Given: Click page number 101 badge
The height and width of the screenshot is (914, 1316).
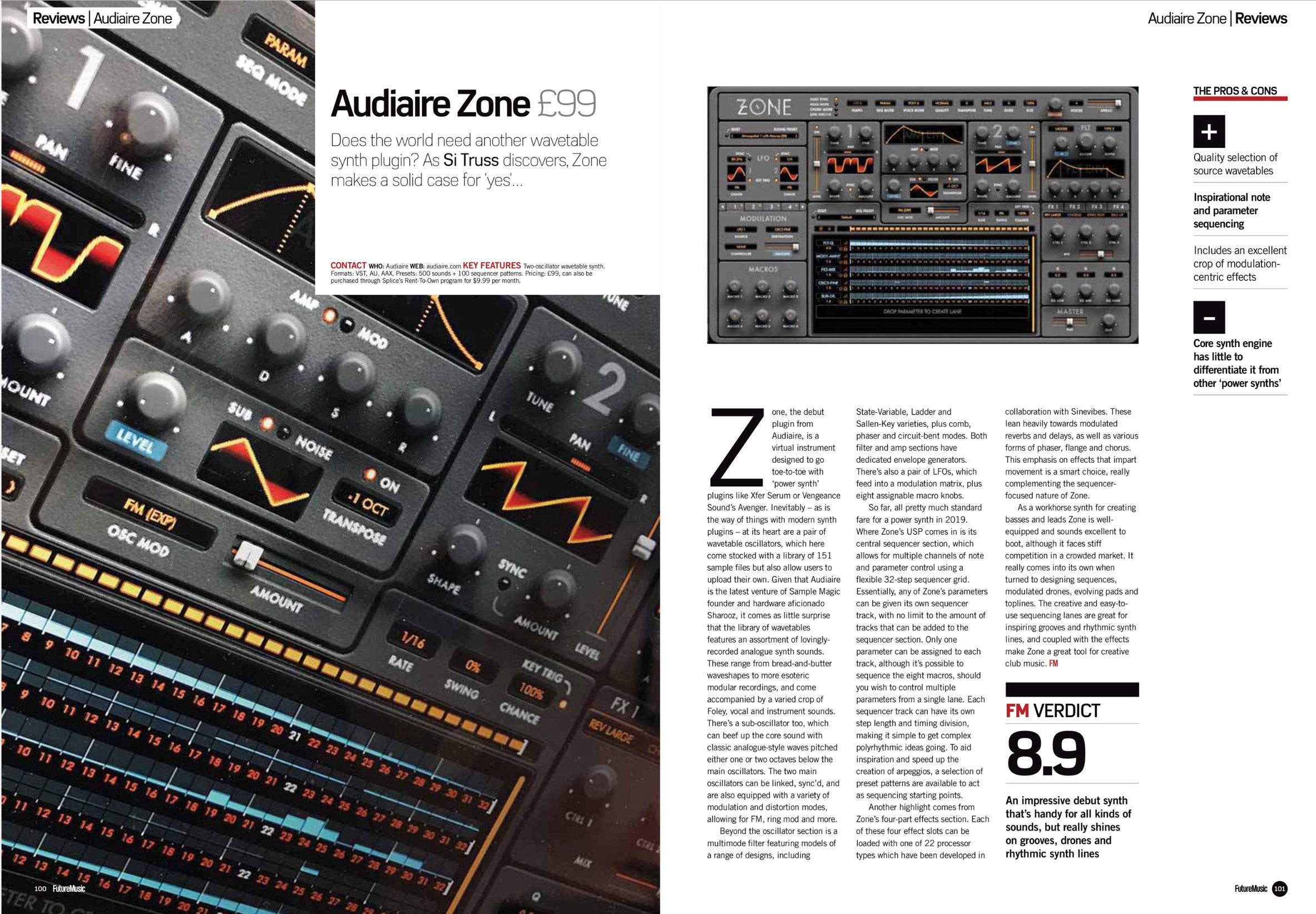Looking at the screenshot, I should coord(1279,889).
